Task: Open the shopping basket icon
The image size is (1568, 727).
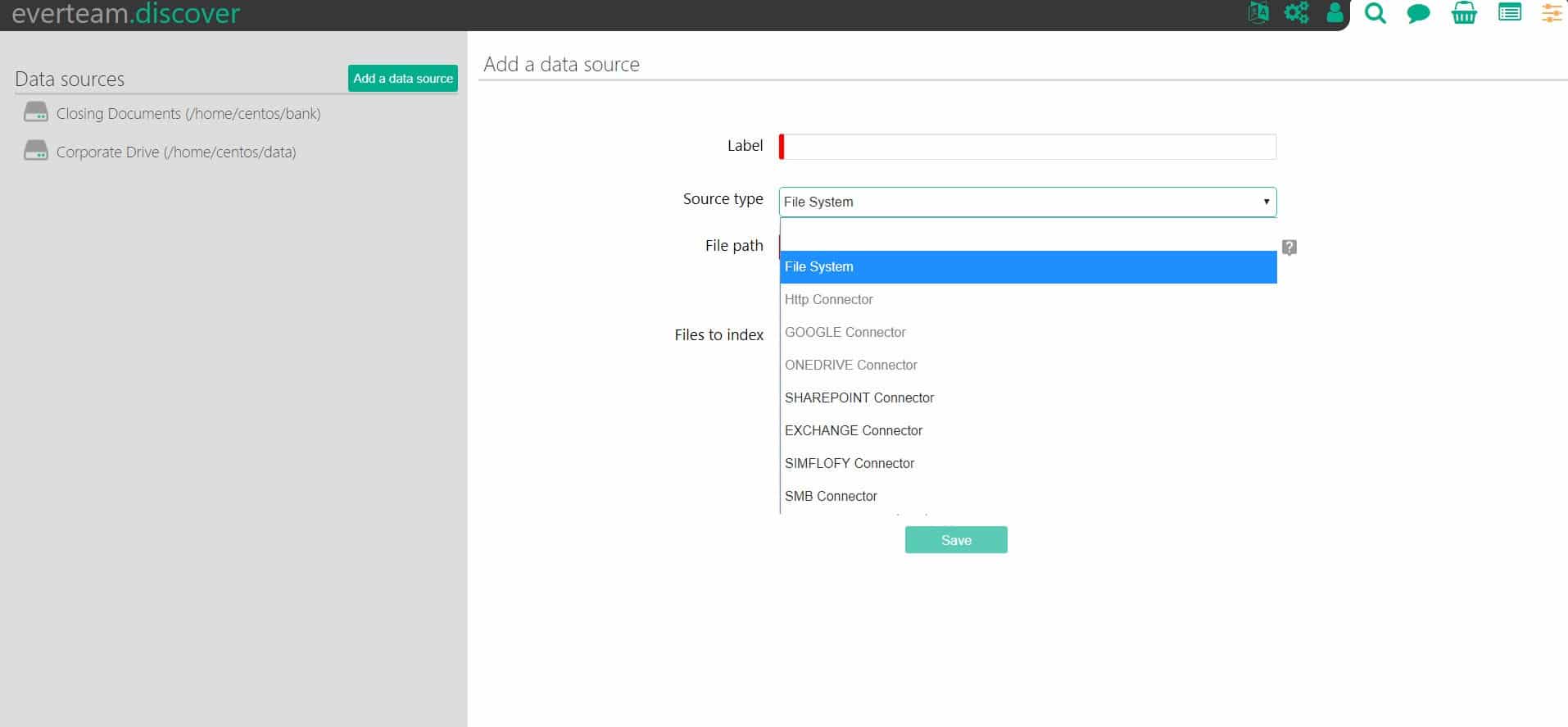Action: (1464, 13)
